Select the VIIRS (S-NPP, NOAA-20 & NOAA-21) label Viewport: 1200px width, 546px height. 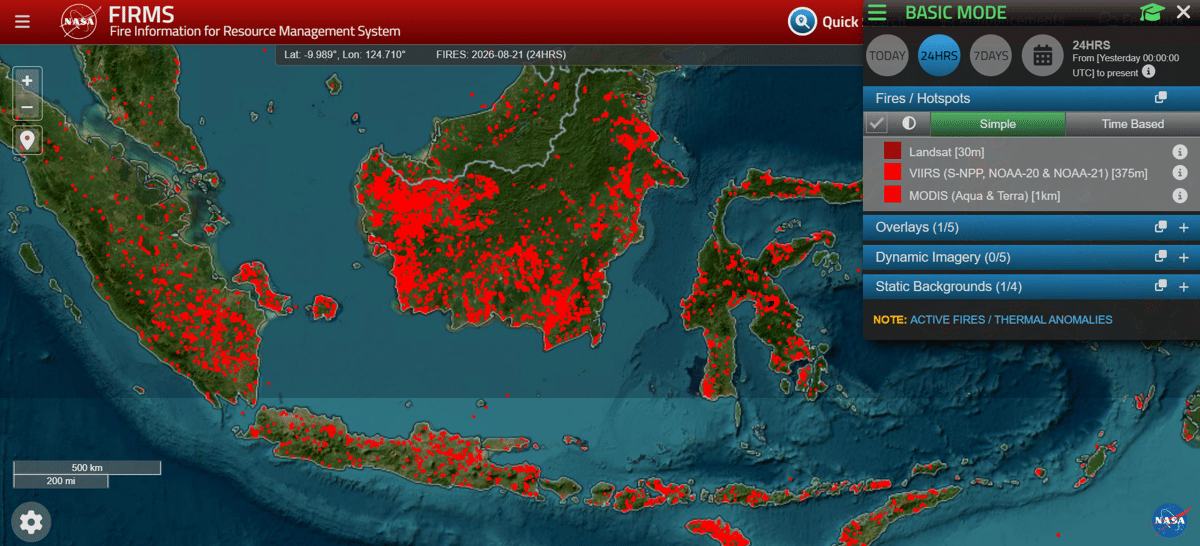pos(1028,174)
